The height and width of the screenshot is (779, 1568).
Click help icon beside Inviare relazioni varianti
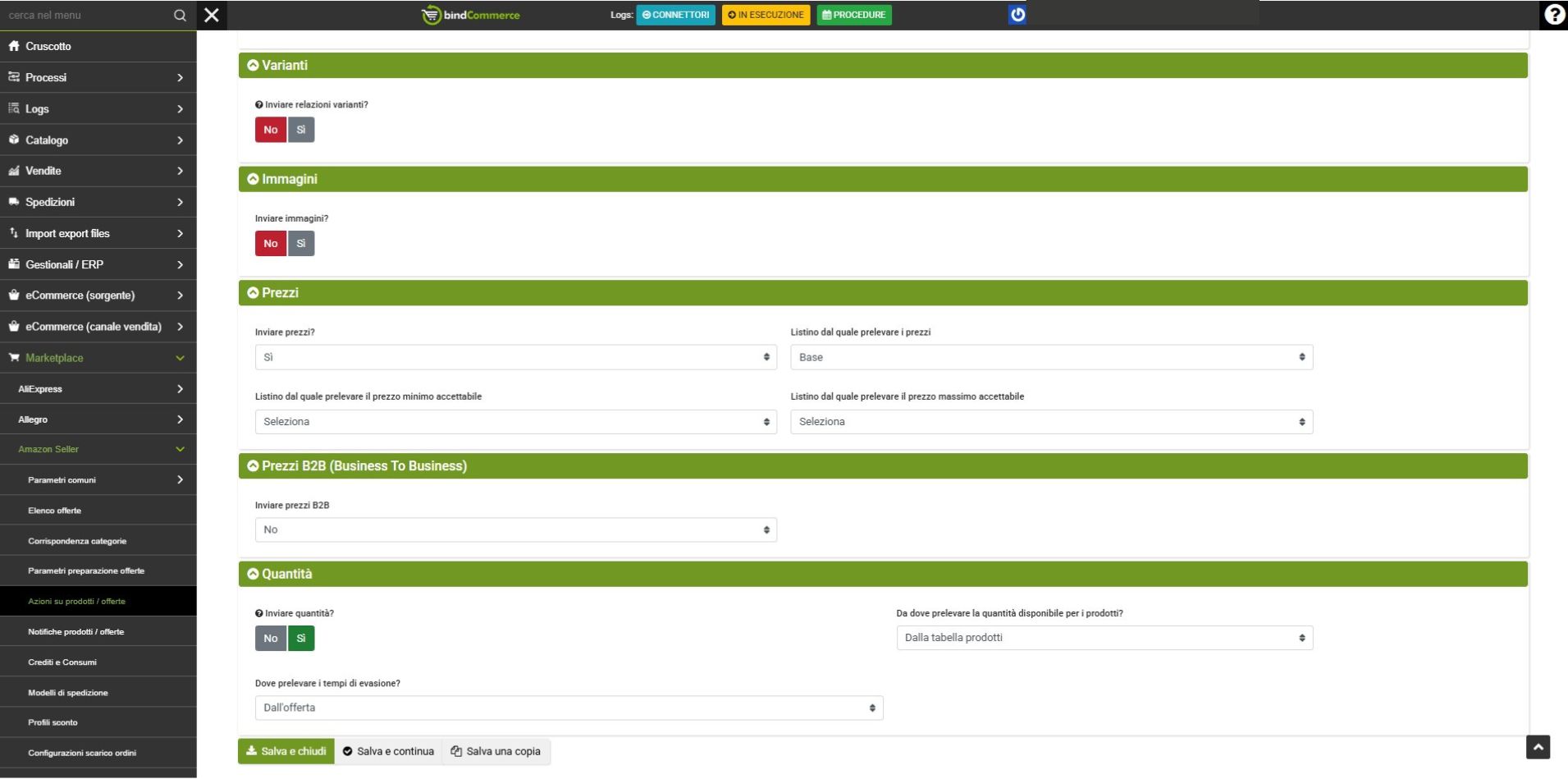tap(259, 105)
